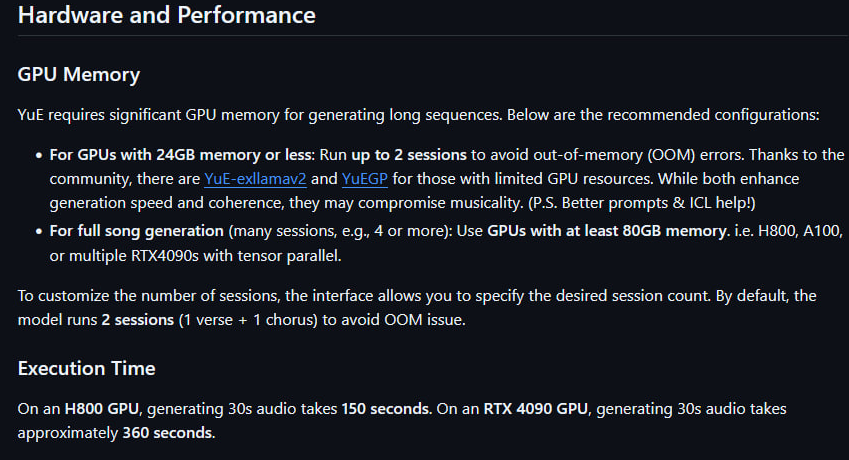Click bold text "For GPUs with 24GB memory or less"

point(181,155)
